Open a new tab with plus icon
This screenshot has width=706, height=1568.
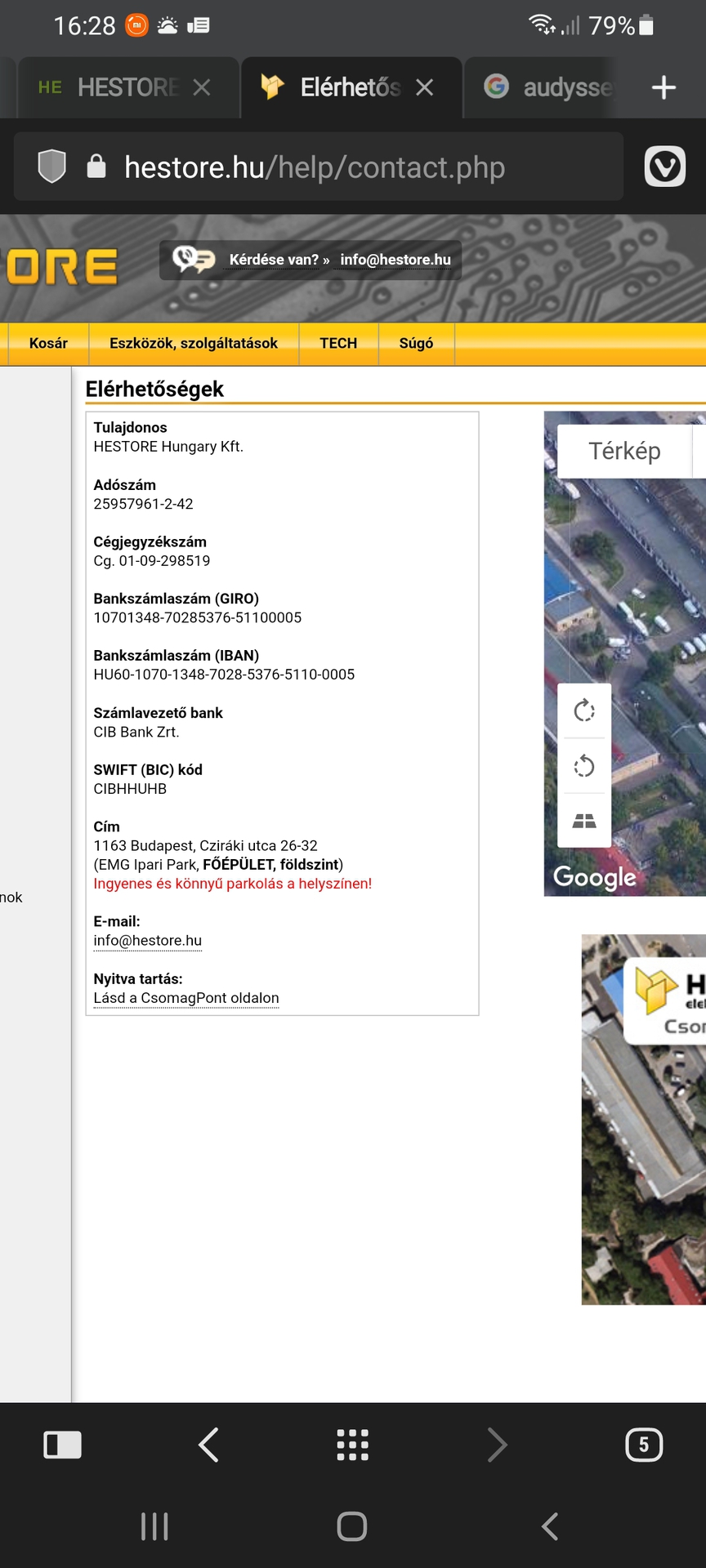664,87
